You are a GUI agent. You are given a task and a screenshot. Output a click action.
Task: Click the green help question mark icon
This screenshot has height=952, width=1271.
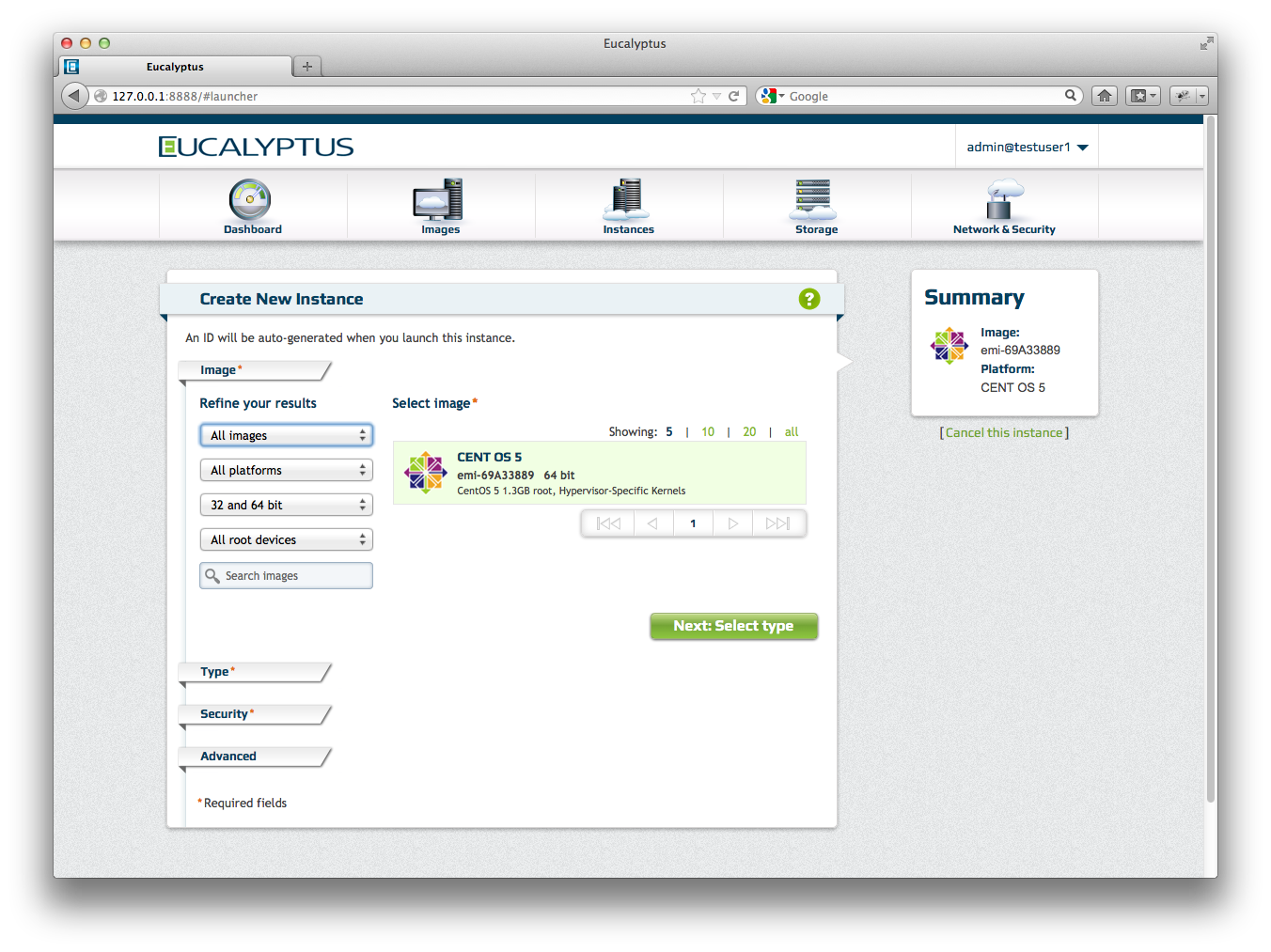[808, 299]
